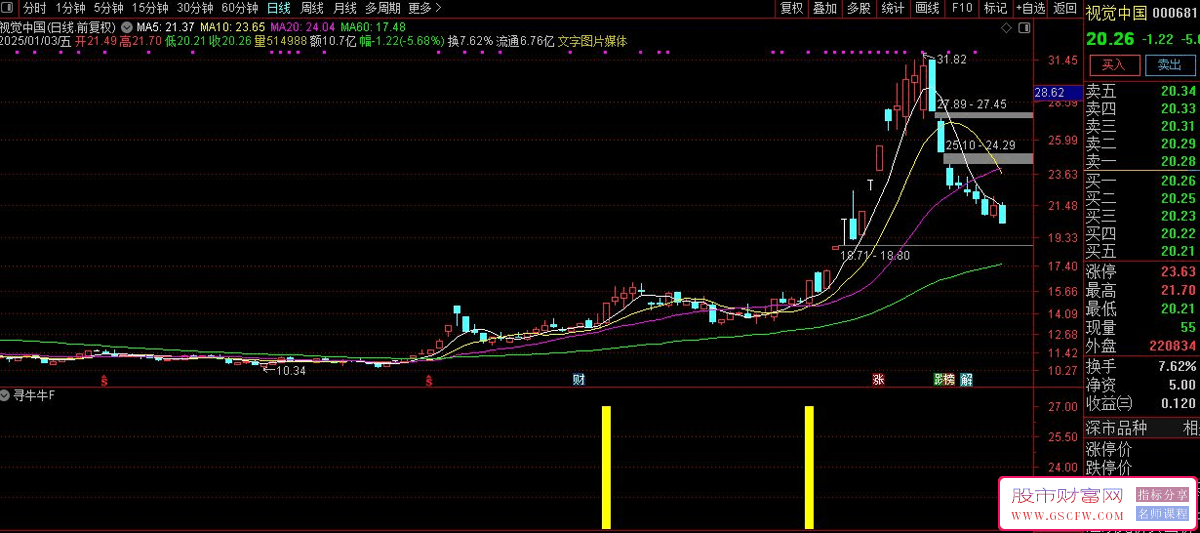Click the red 涨 marker on the timeline
The width and height of the screenshot is (1200, 533).
878,380
